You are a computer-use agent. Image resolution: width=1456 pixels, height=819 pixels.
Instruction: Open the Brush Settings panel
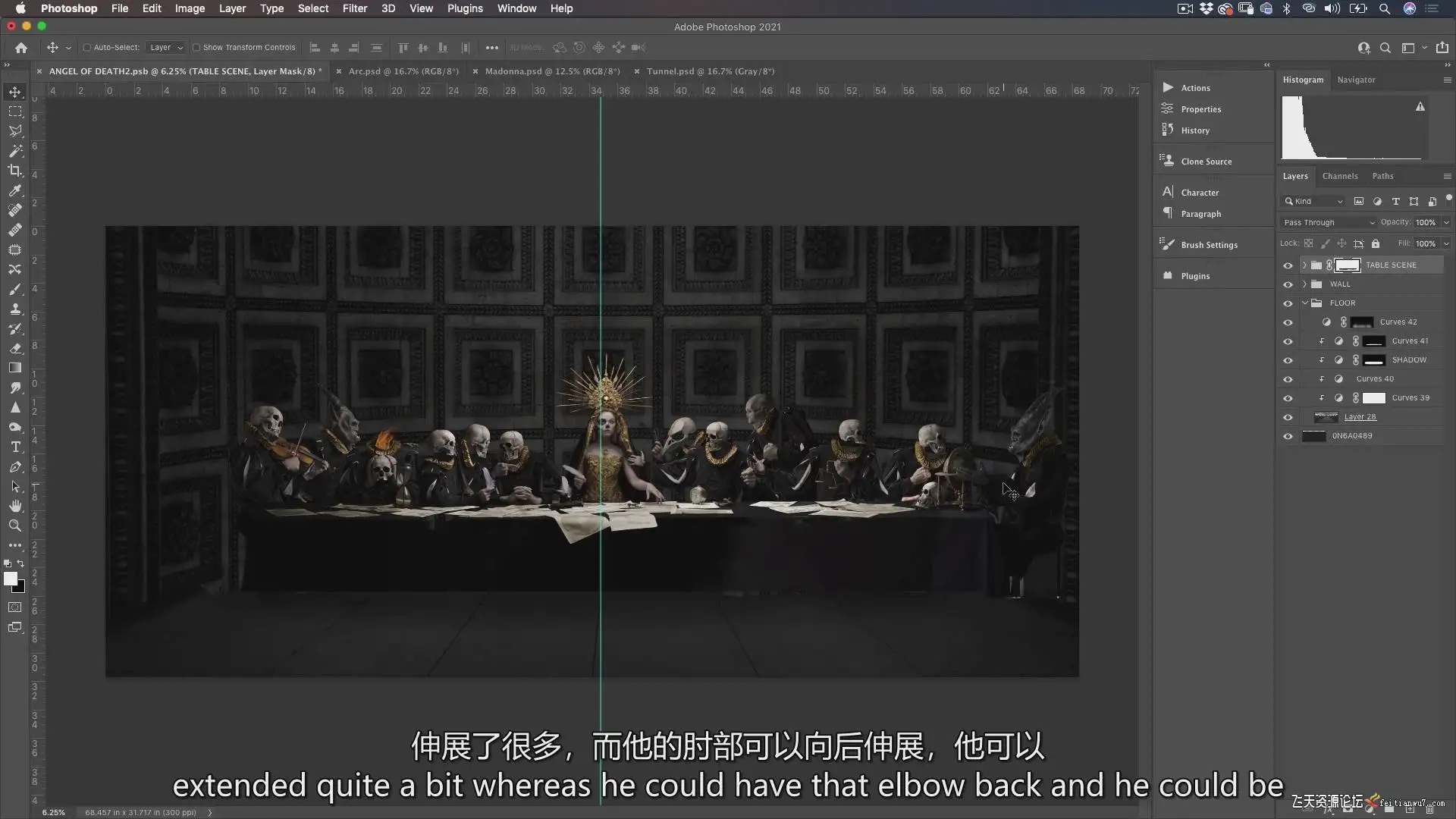click(x=1209, y=245)
